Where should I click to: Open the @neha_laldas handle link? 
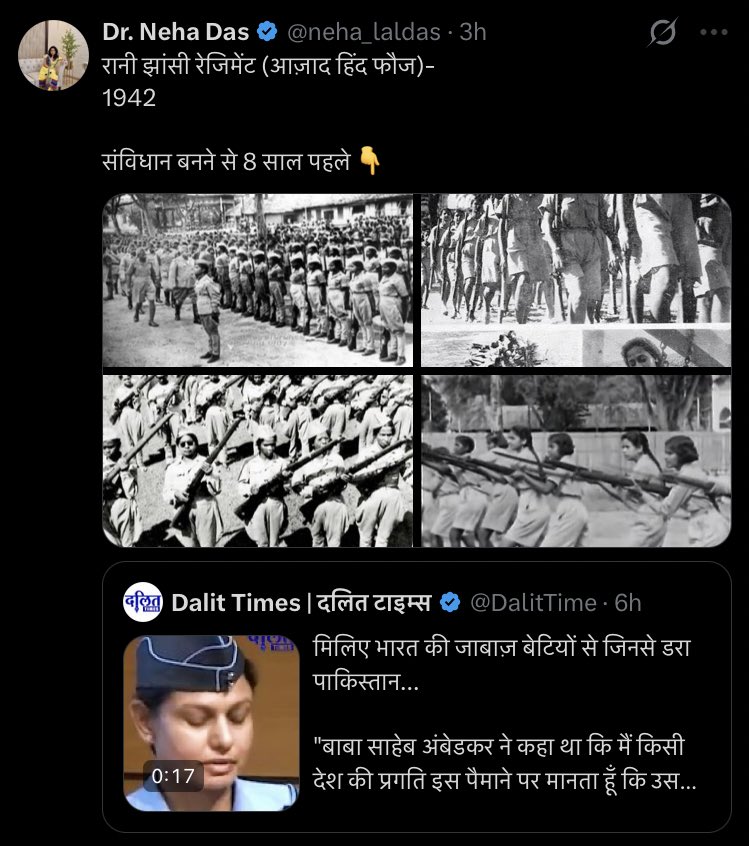(364, 32)
